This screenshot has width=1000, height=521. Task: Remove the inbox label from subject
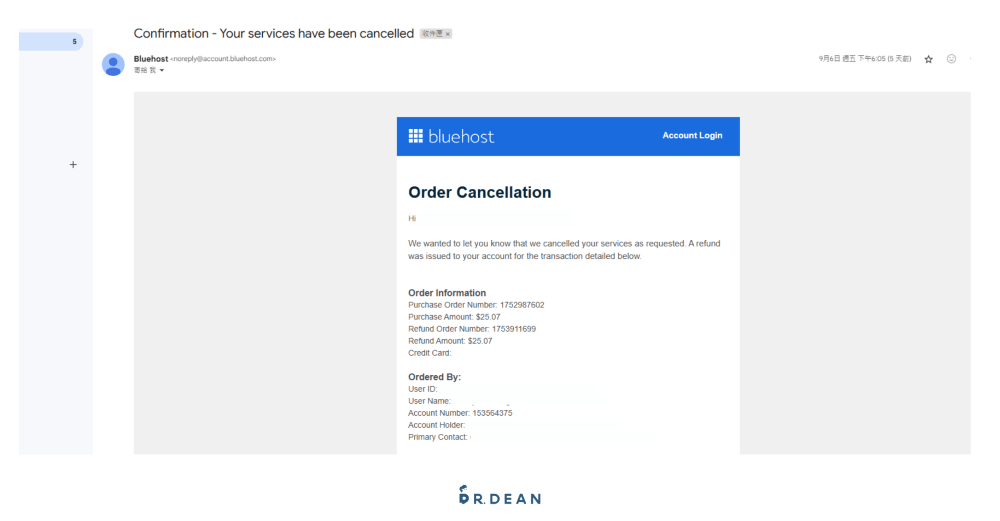pyautogui.click(x=448, y=34)
